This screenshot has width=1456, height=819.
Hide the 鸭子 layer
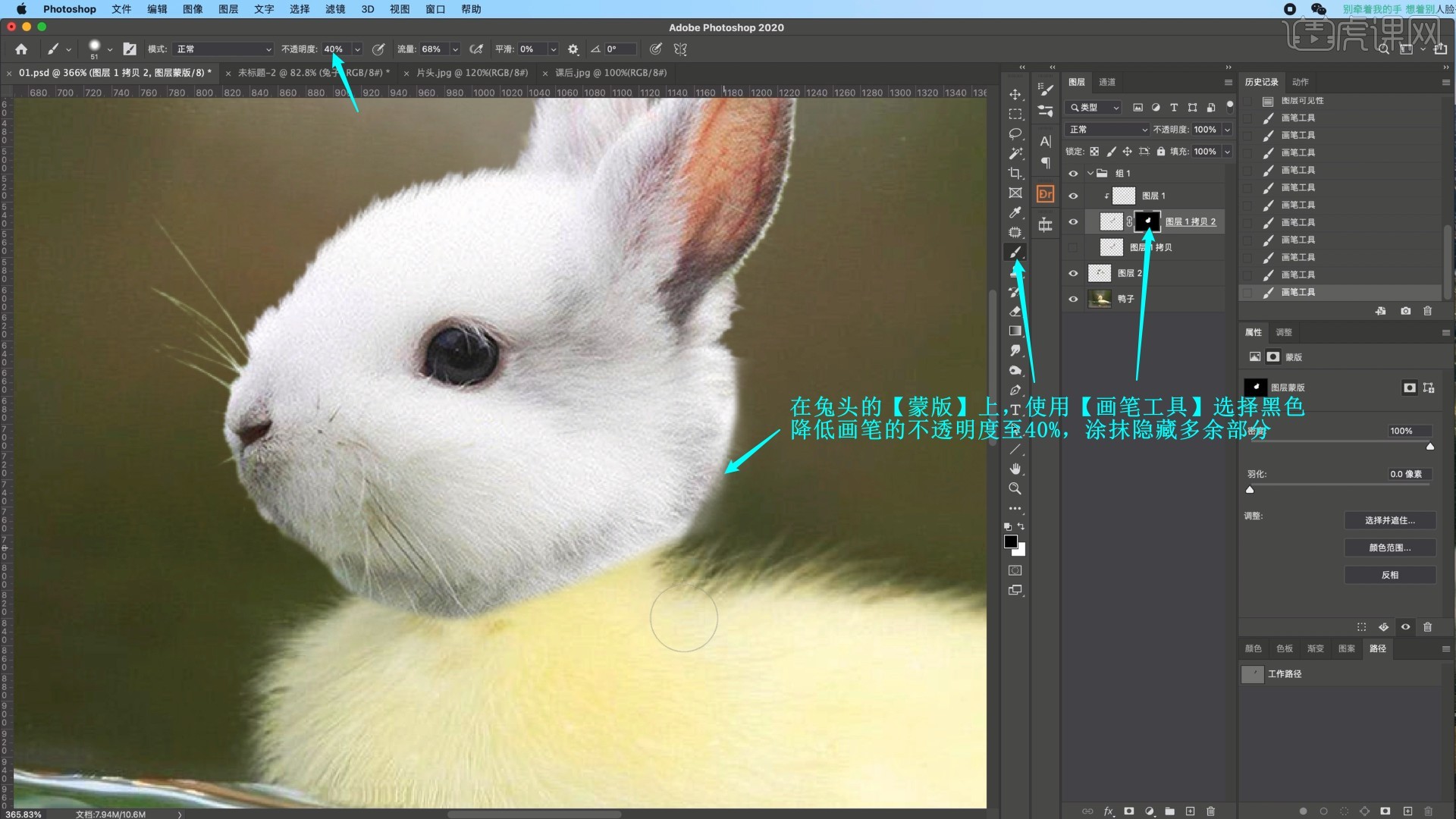(1073, 299)
